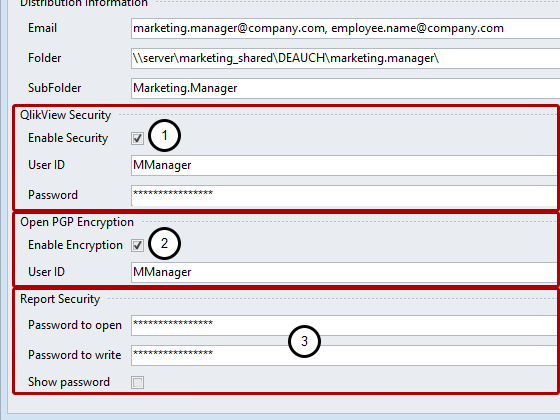This screenshot has width=560, height=420.
Task: Click the Report Security section header
Action: [60, 299]
